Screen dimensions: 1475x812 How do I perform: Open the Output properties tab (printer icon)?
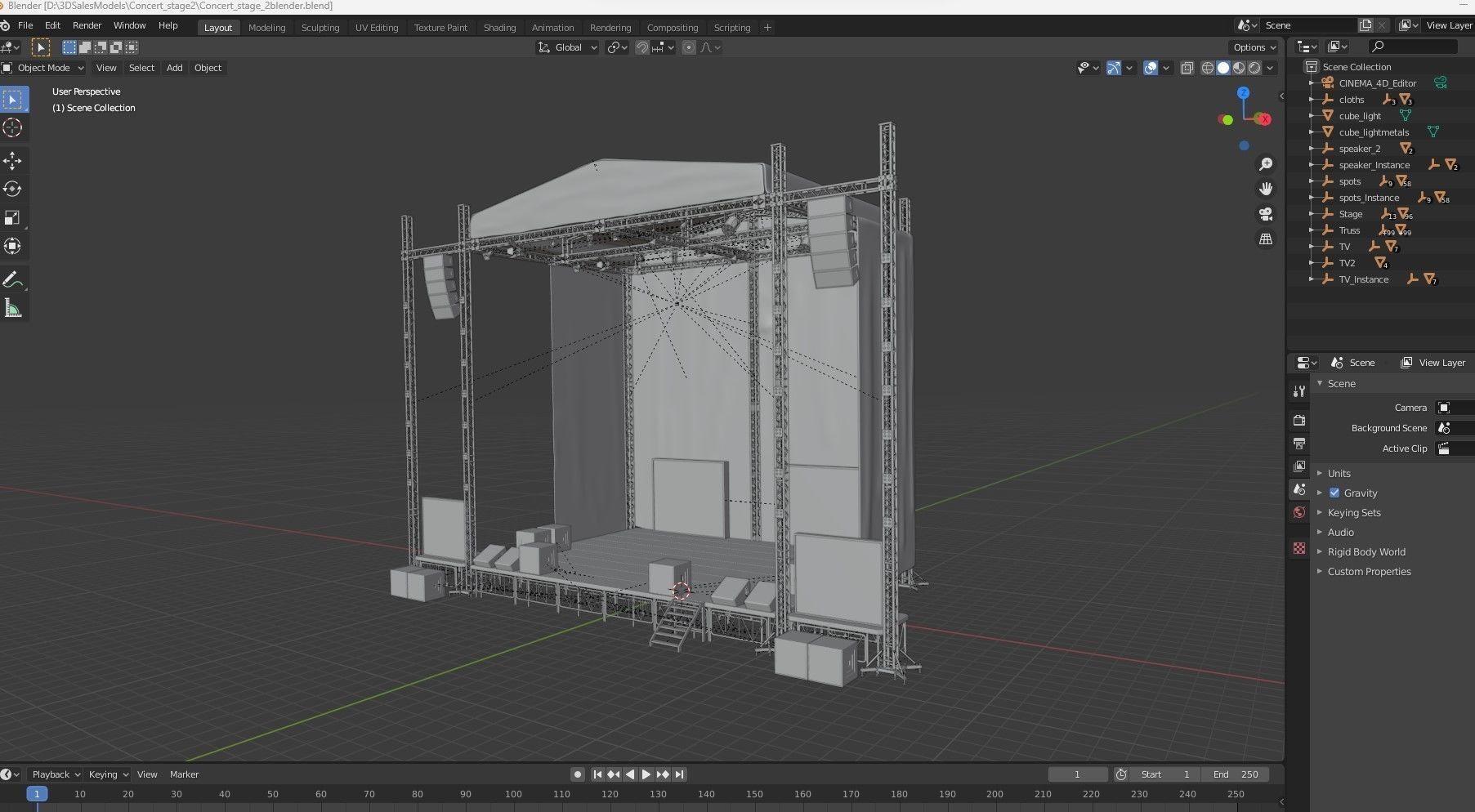pos(1299,443)
